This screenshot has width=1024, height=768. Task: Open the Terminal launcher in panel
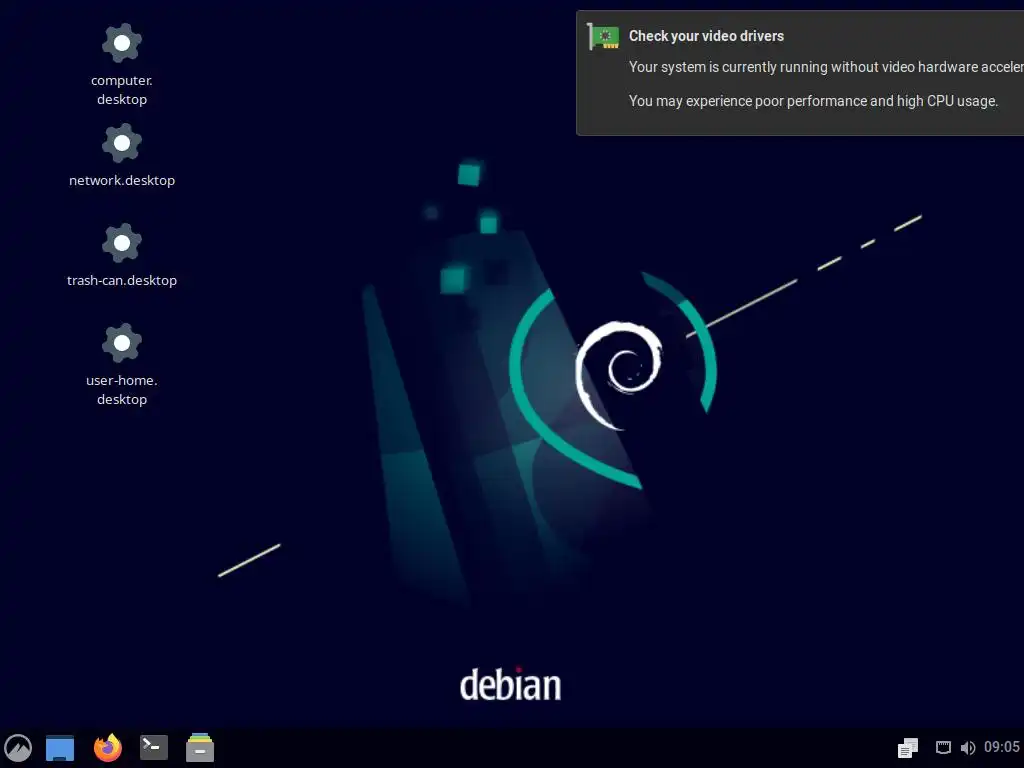(154, 748)
